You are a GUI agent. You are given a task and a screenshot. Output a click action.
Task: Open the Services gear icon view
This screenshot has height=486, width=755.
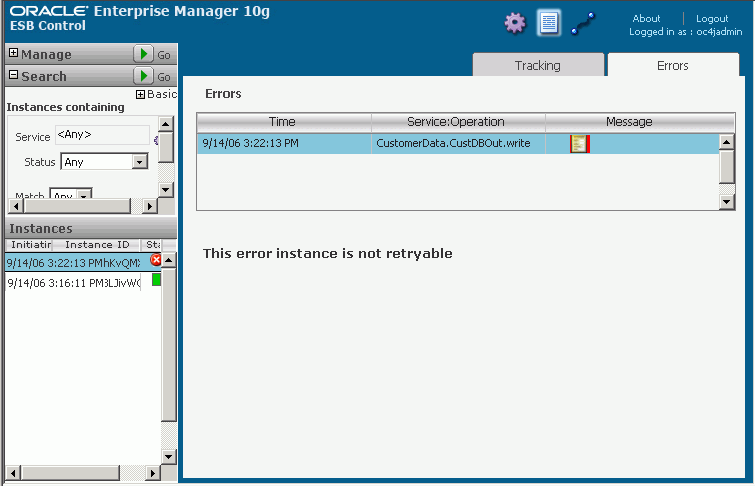coord(515,23)
